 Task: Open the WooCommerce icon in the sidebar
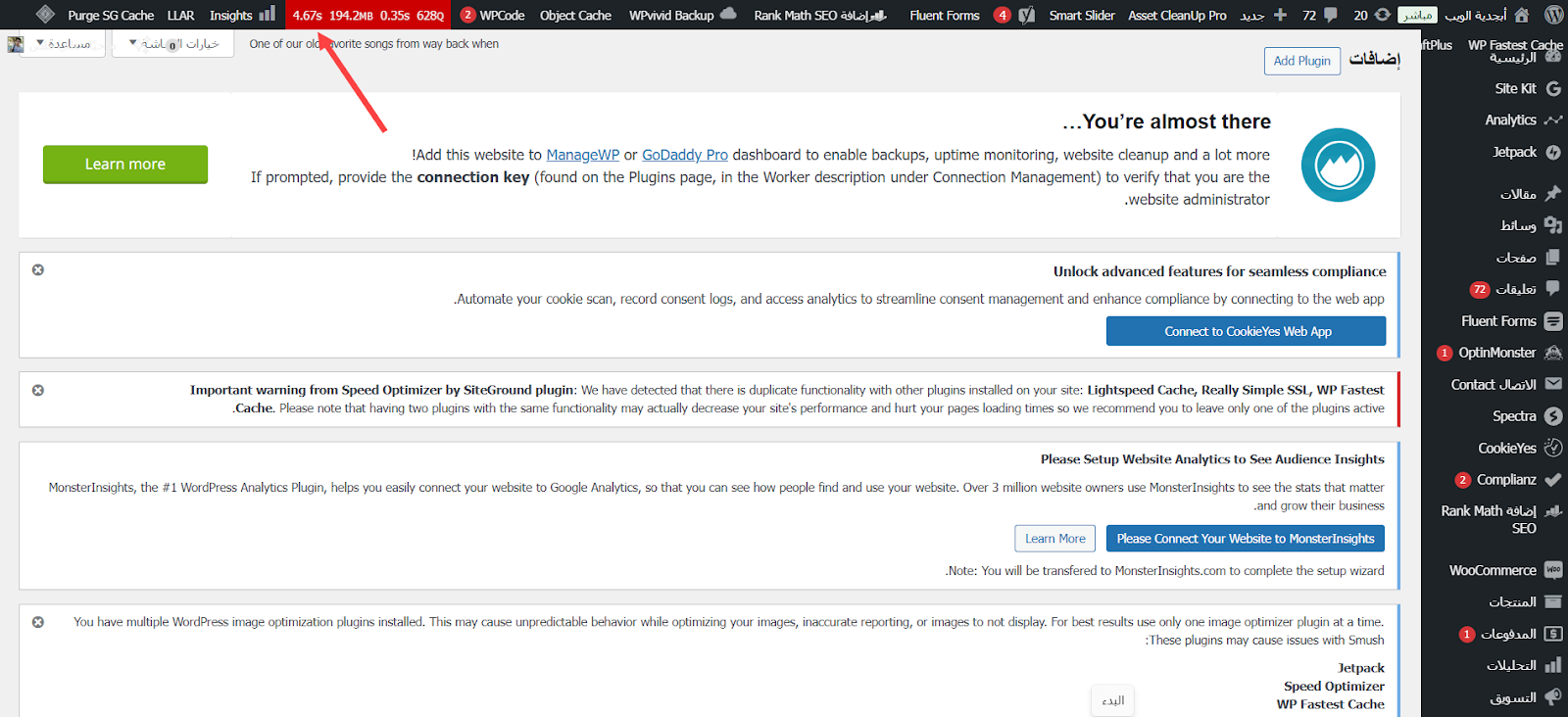tap(1553, 570)
